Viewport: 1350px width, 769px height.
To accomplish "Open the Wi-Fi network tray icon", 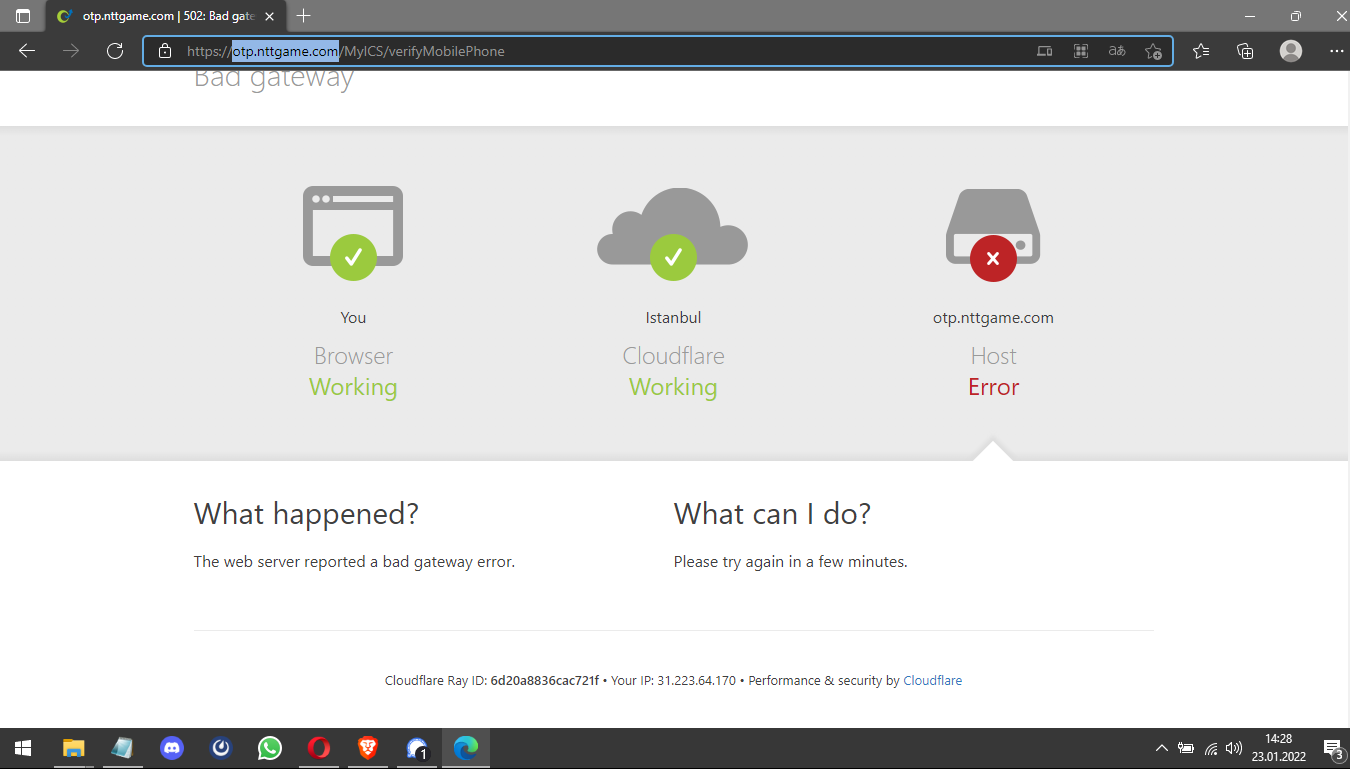I will [1211, 748].
